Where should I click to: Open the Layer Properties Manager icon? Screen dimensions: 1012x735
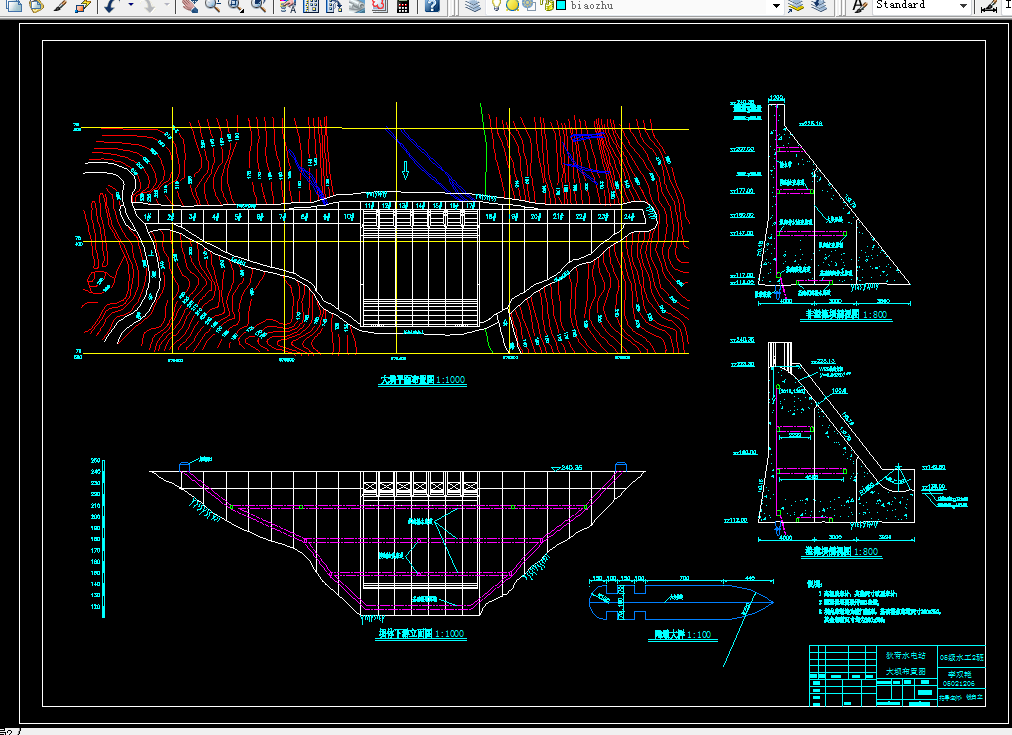click(x=473, y=6)
